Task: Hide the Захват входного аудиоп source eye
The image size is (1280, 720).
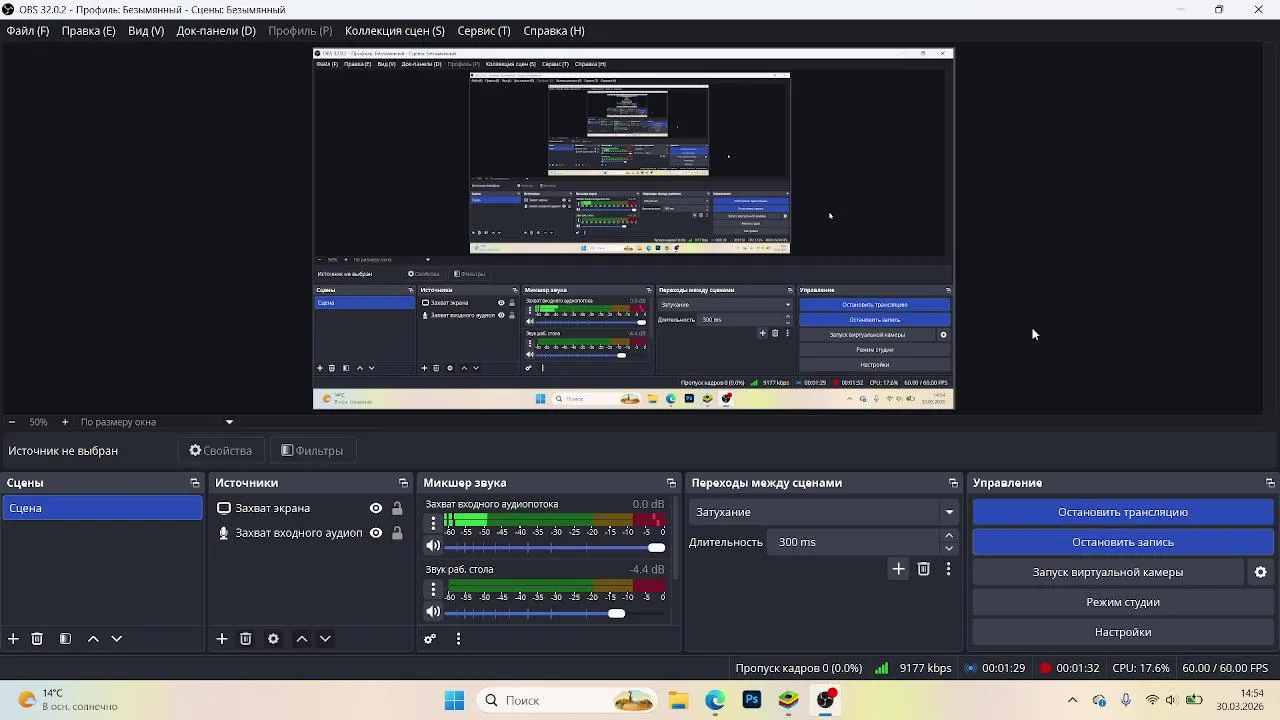Action: click(x=376, y=533)
